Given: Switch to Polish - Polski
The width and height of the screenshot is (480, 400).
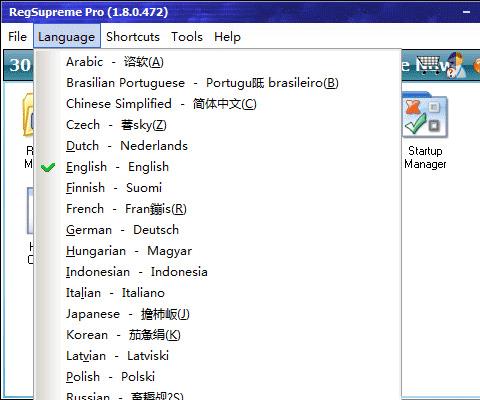Looking at the screenshot, I should pos(218,377).
